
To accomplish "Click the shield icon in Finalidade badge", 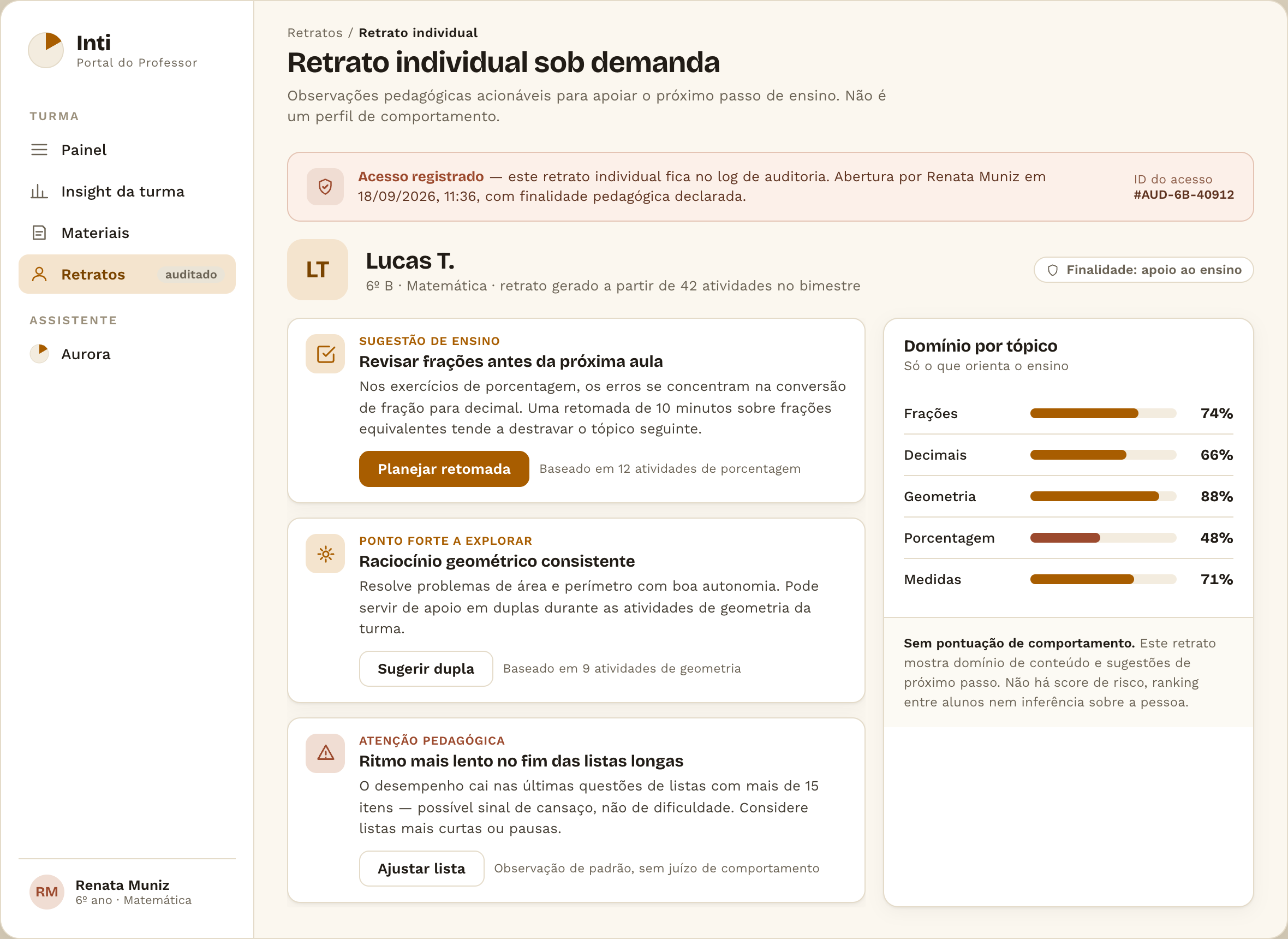I will (1053, 270).
